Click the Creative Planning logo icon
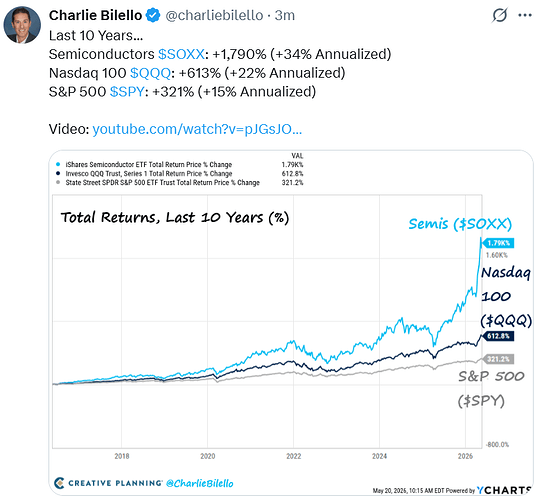 click(x=59, y=483)
